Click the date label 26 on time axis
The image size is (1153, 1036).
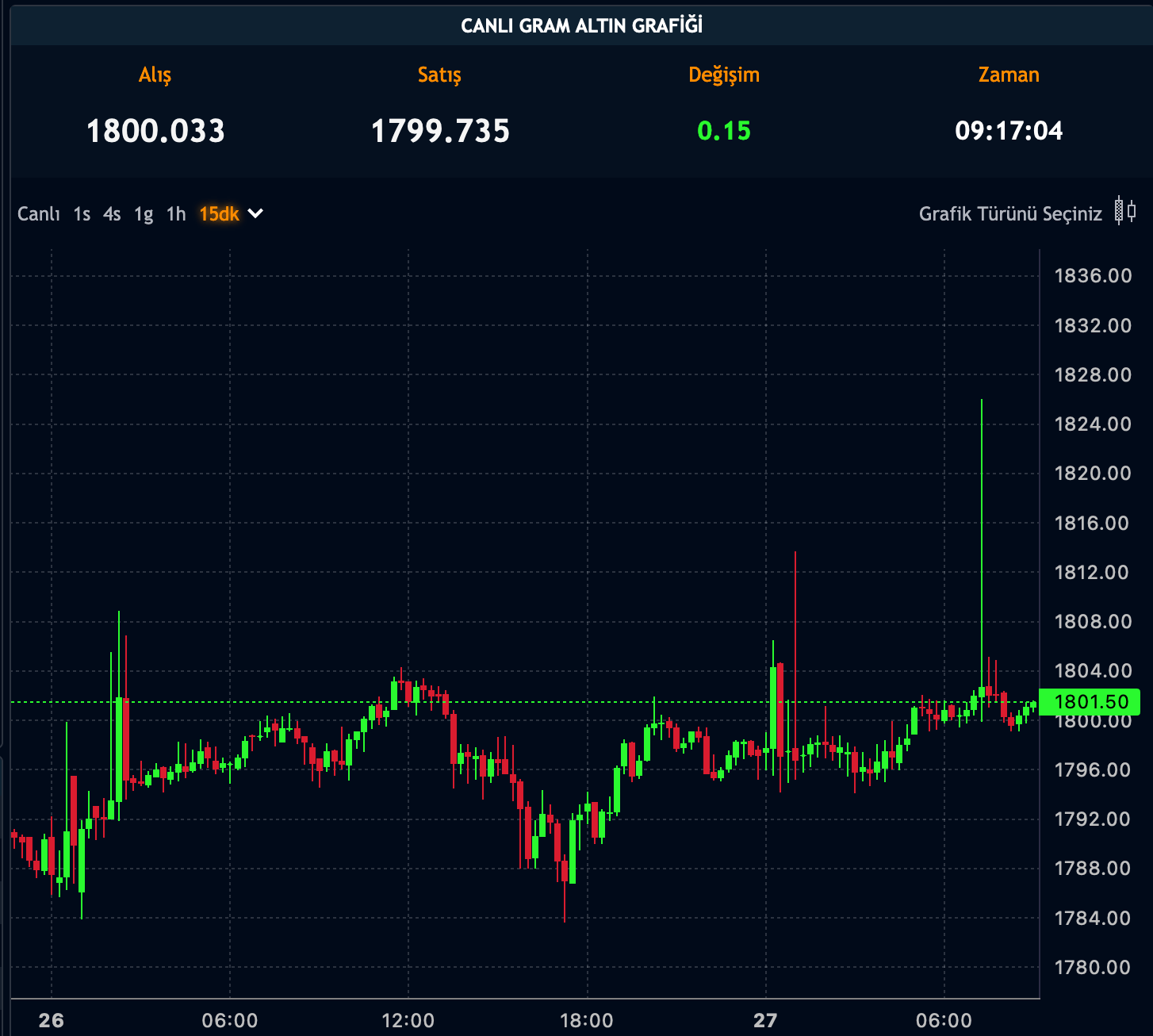52,1020
